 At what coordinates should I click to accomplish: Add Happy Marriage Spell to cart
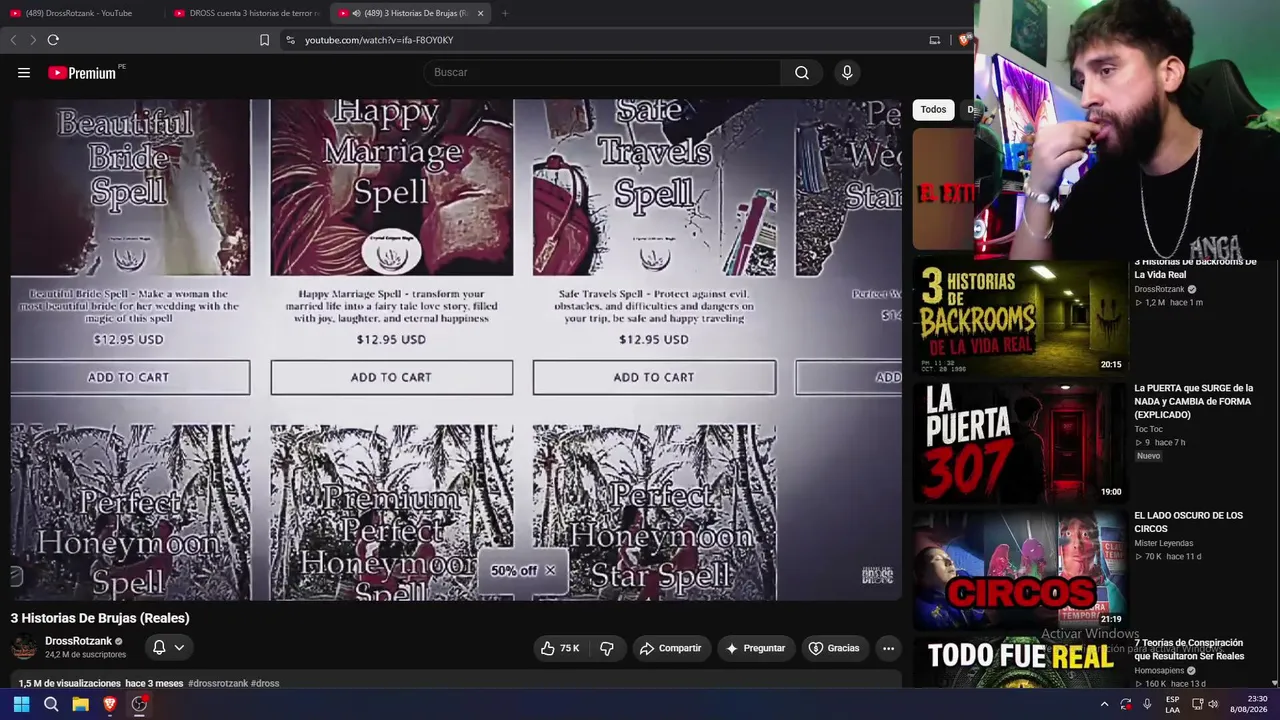(x=391, y=377)
